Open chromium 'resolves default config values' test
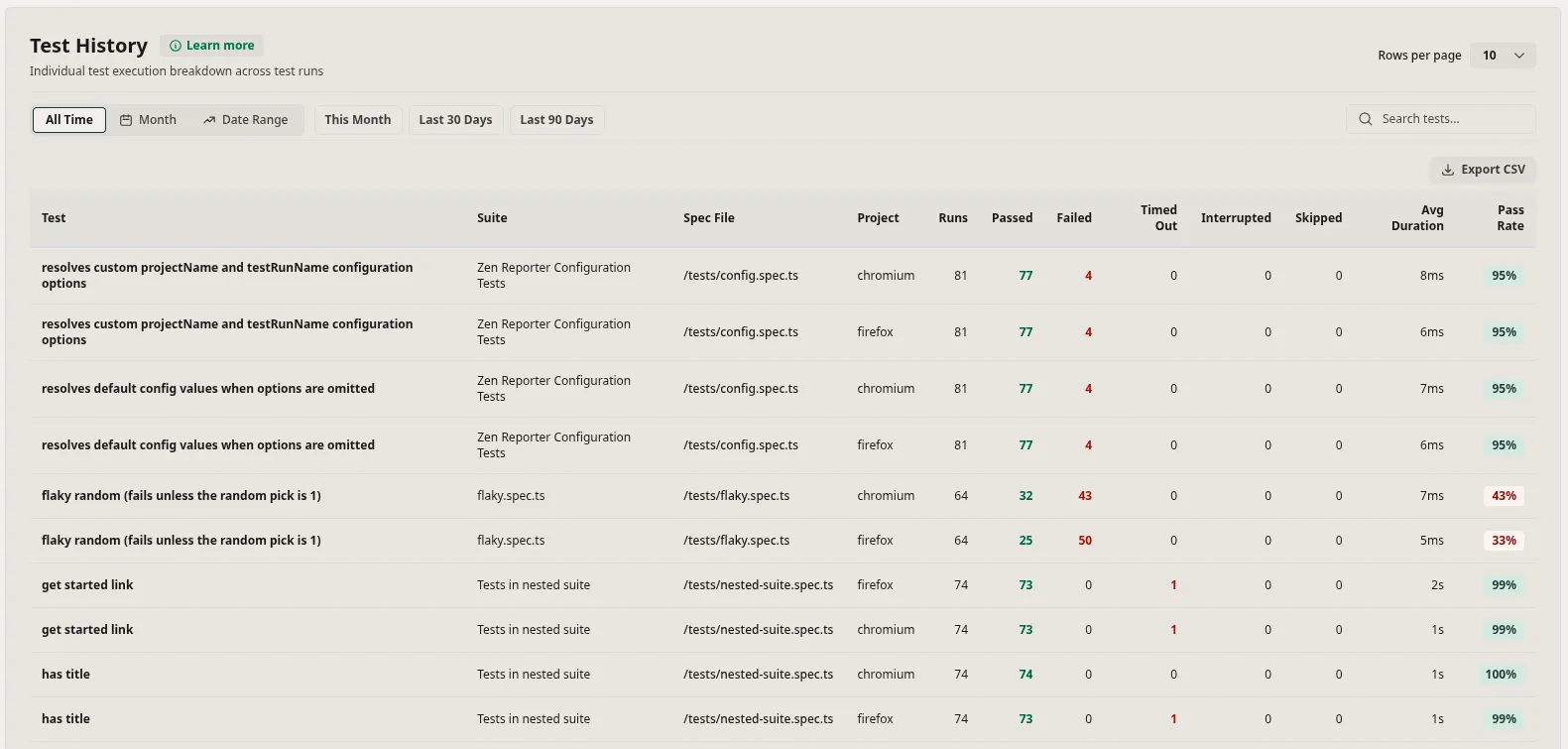1568x749 pixels. pyautogui.click(x=208, y=389)
